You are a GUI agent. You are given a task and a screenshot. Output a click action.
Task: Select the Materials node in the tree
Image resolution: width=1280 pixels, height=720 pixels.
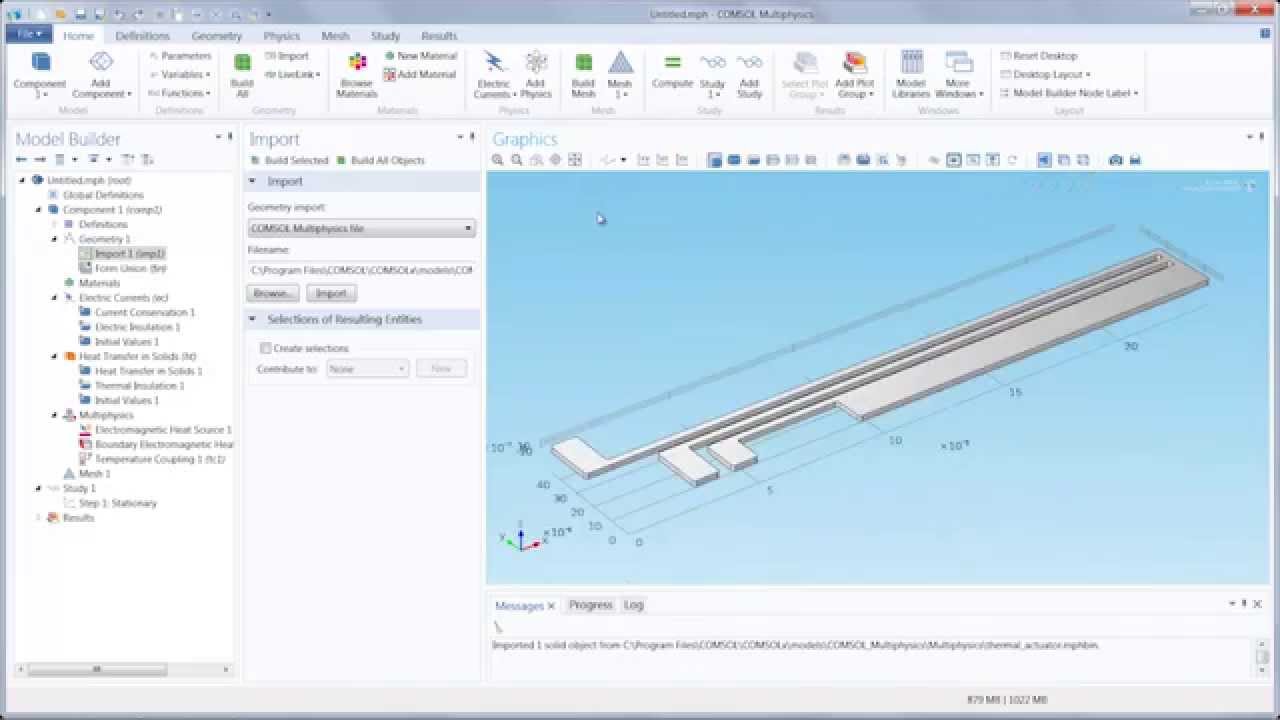click(x=92, y=283)
